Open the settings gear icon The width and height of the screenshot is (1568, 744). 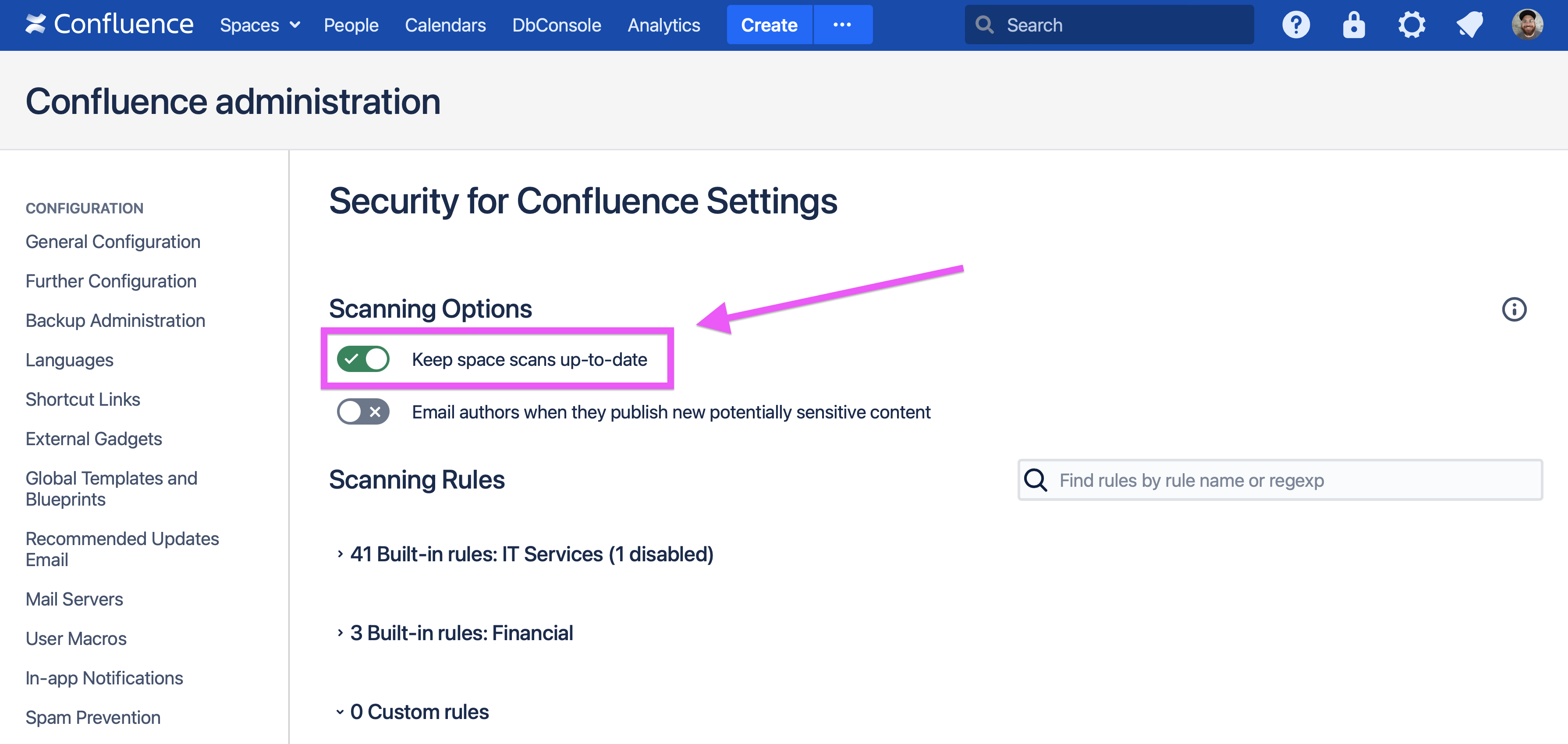[x=1411, y=25]
